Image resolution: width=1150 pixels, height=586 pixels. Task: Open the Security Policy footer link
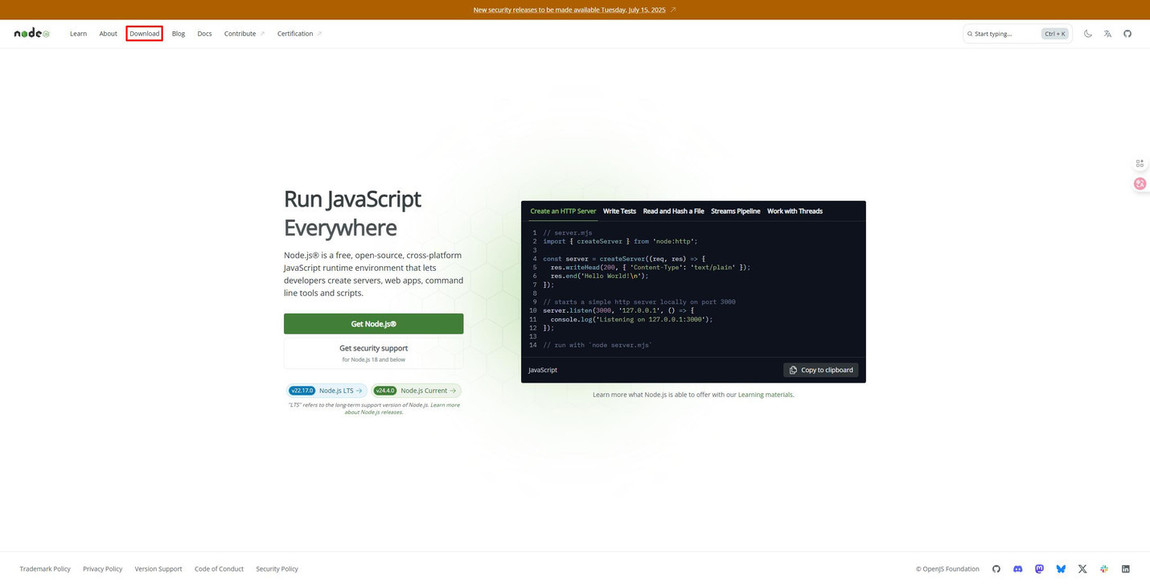point(277,569)
